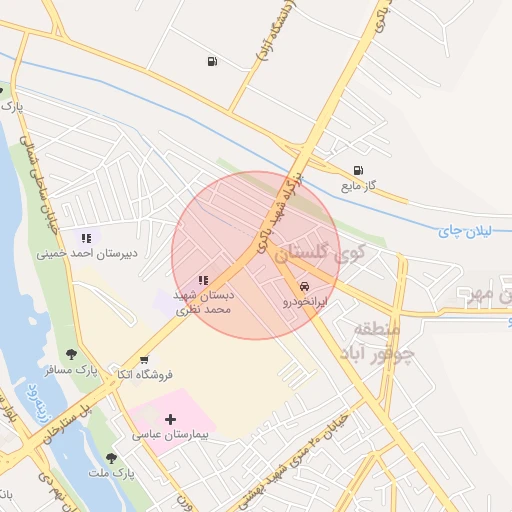Screen dimensions: 512x512
Task: Click tree icon above پارک ملت
Action: (x=111, y=458)
